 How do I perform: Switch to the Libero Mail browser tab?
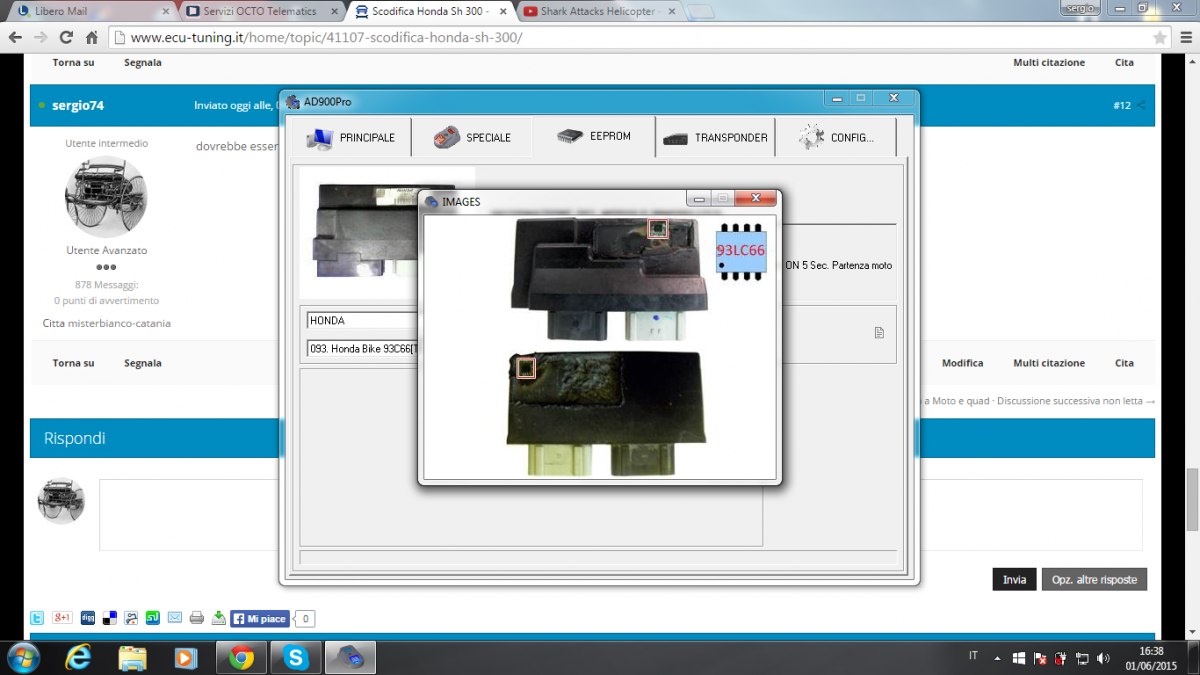[91, 11]
